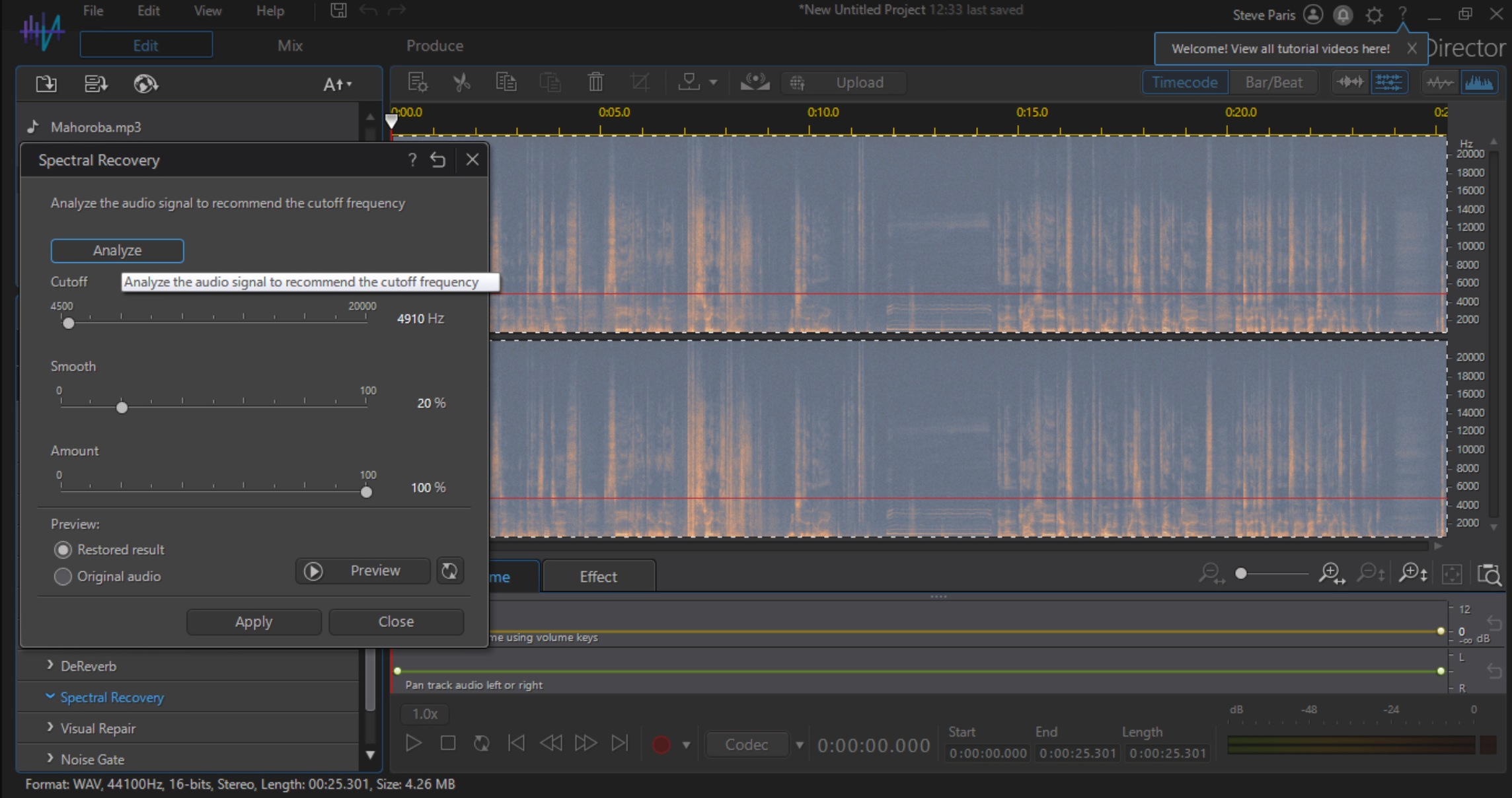Open the import media icon in library panel

(45, 83)
